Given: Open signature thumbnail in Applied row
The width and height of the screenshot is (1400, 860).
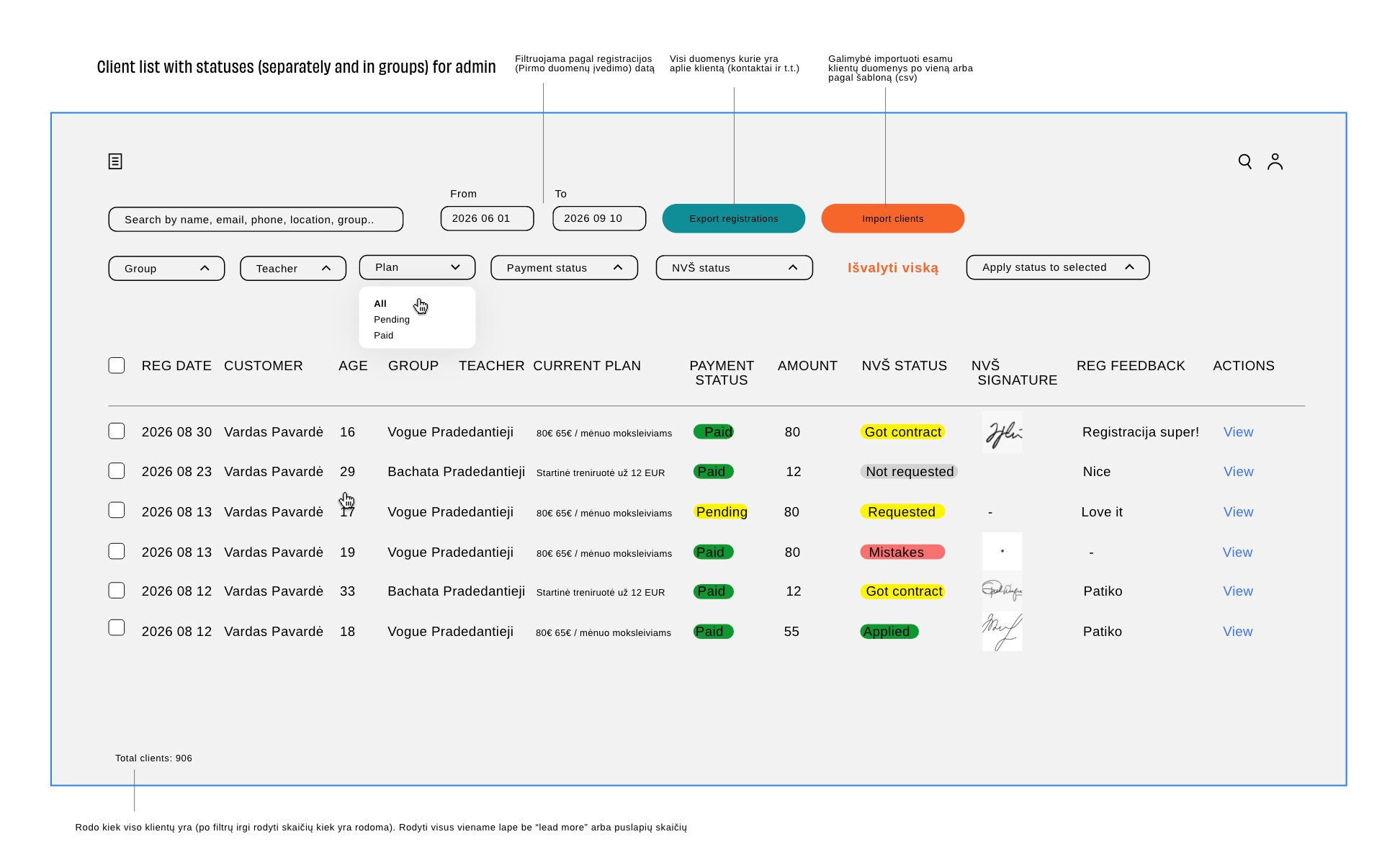Looking at the screenshot, I should (1002, 631).
